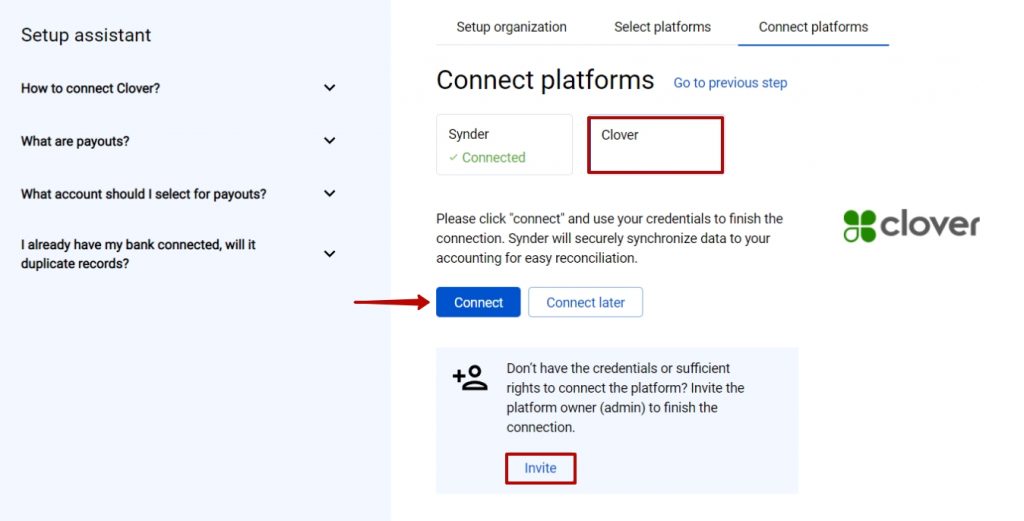
Task: Click the Clover logo image
Action: point(911,225)
